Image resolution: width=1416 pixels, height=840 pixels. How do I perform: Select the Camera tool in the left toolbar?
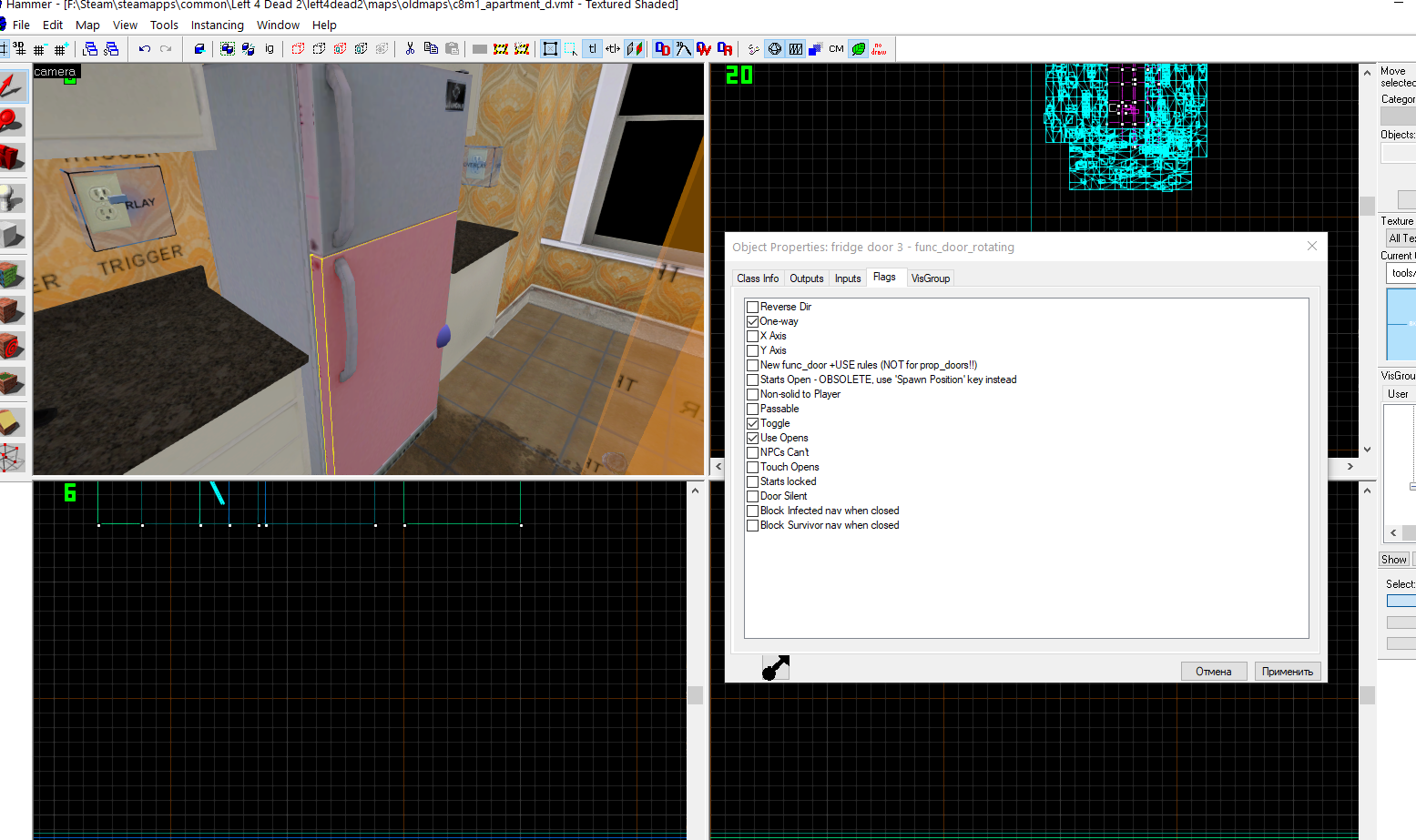13,157
